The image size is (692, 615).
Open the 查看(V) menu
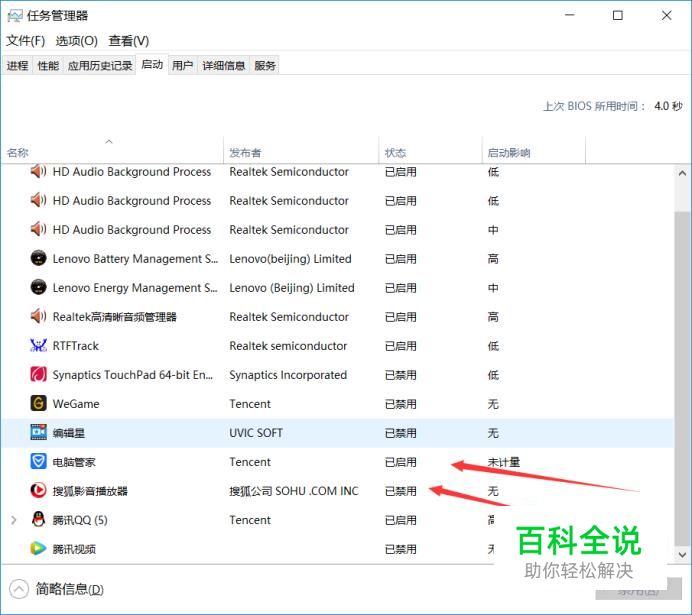point(129,41)
